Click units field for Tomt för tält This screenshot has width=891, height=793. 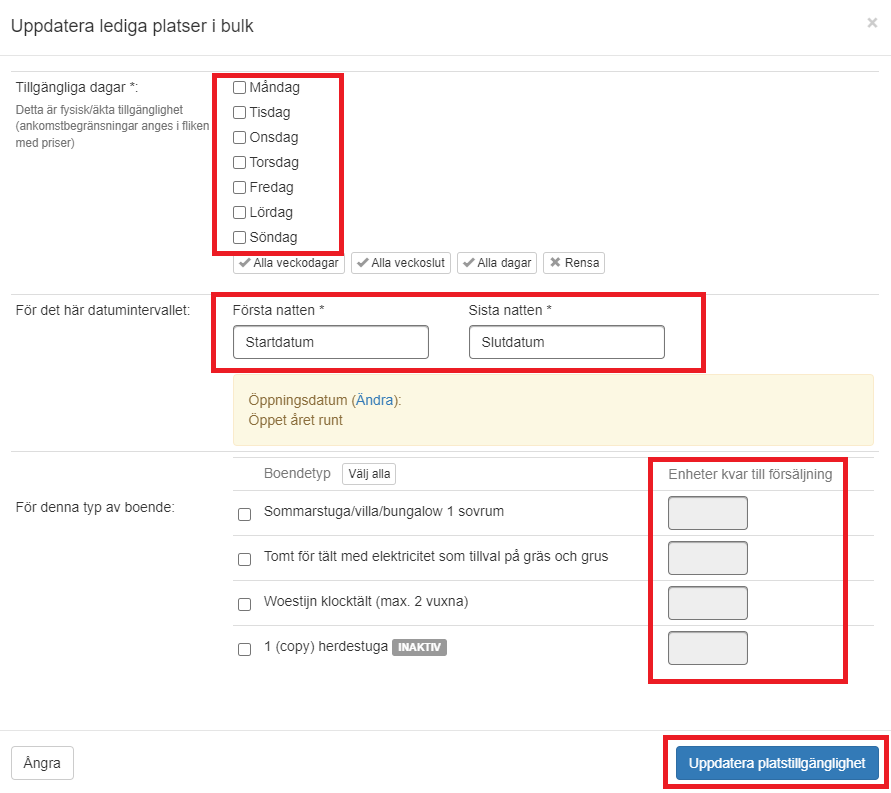point(707,558)
